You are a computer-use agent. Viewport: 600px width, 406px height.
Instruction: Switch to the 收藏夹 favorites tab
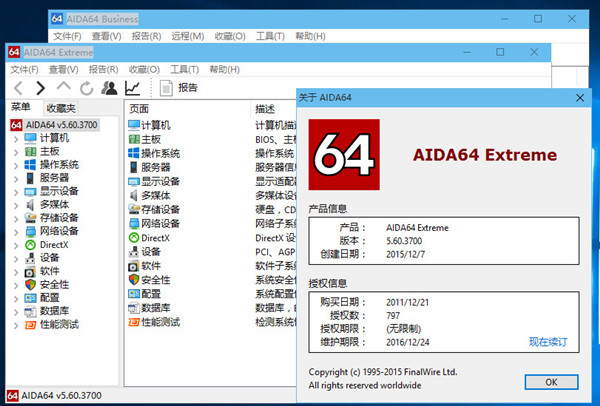tap(61, 108)
